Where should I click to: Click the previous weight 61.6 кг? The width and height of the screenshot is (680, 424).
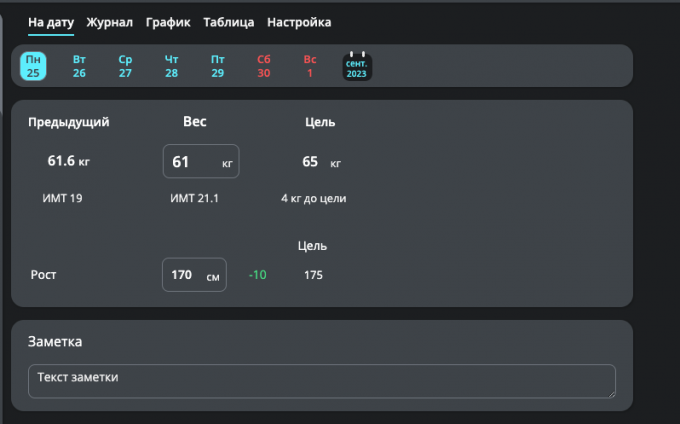point(68,161)
